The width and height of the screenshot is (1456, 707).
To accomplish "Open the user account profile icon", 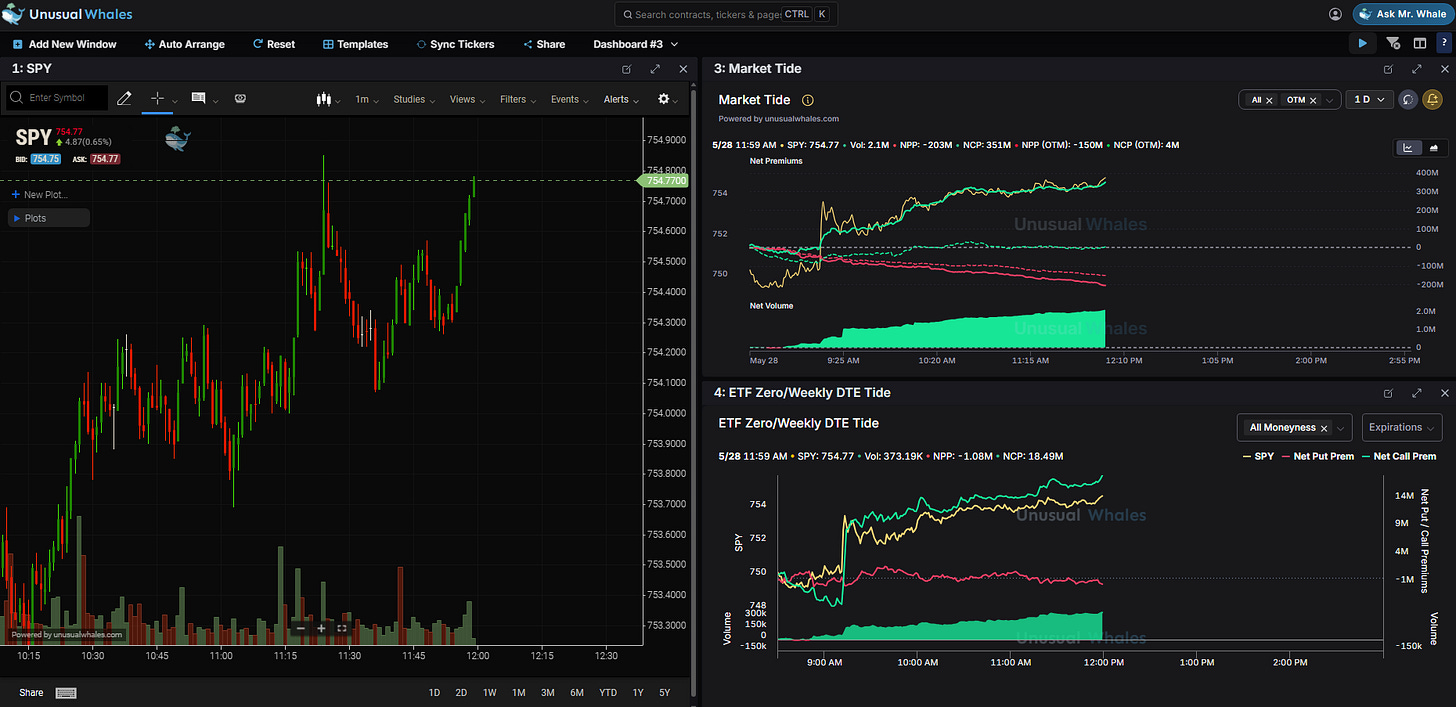I will [1335, 14].
